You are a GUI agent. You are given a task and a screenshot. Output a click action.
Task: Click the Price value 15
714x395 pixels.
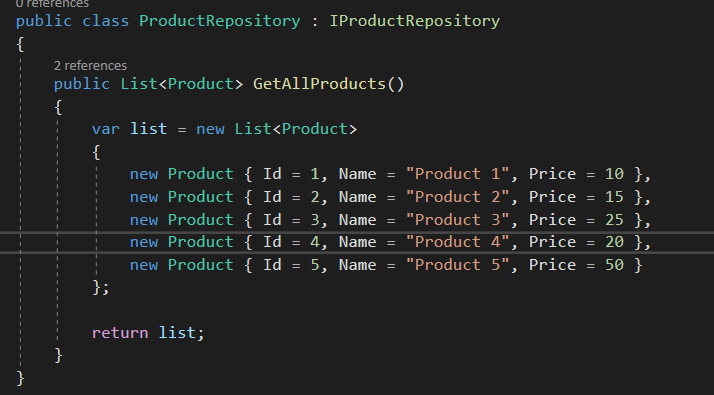[x=614, y=197]
